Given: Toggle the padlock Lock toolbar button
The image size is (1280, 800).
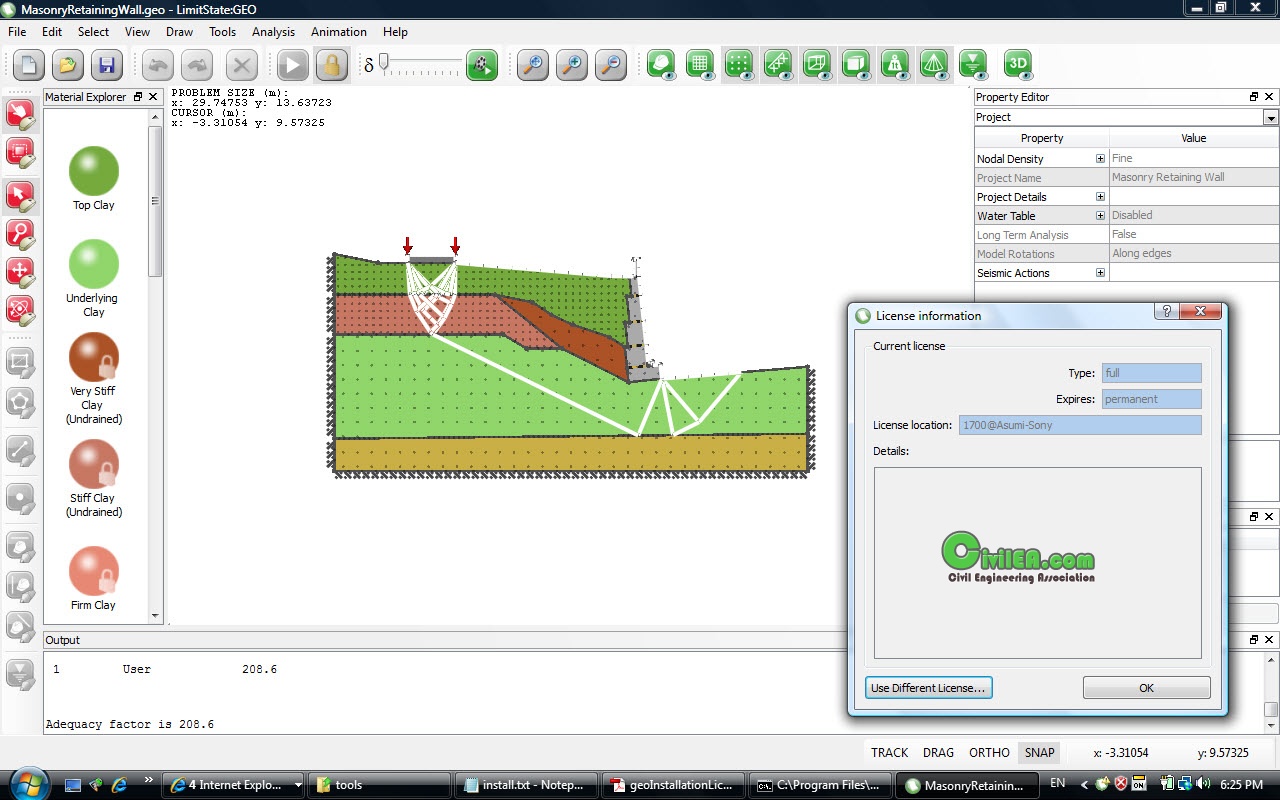Looking at the screenshot, I should click(331, 66).
